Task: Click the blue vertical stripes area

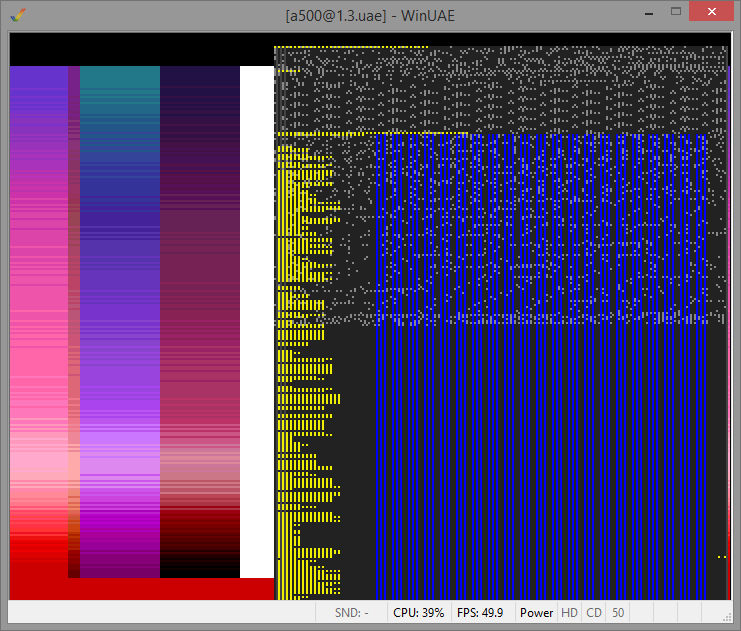Action: 541,367
